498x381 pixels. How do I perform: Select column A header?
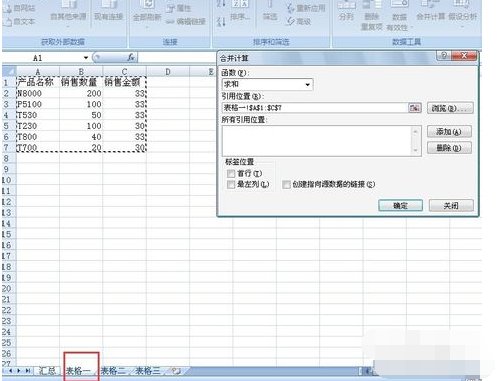(x=38, y=72)
